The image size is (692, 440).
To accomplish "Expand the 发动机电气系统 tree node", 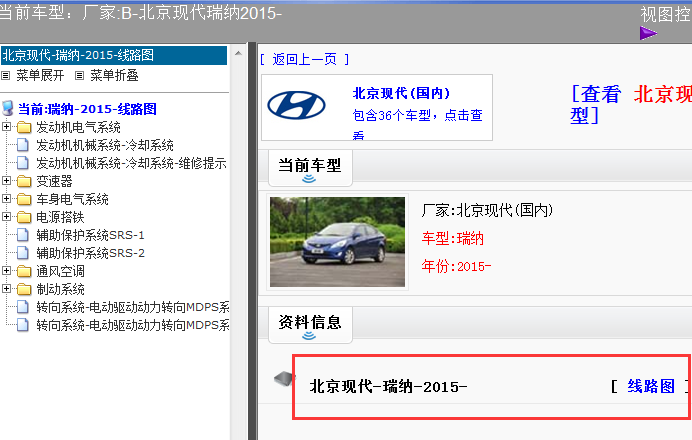I will (6, 127).
